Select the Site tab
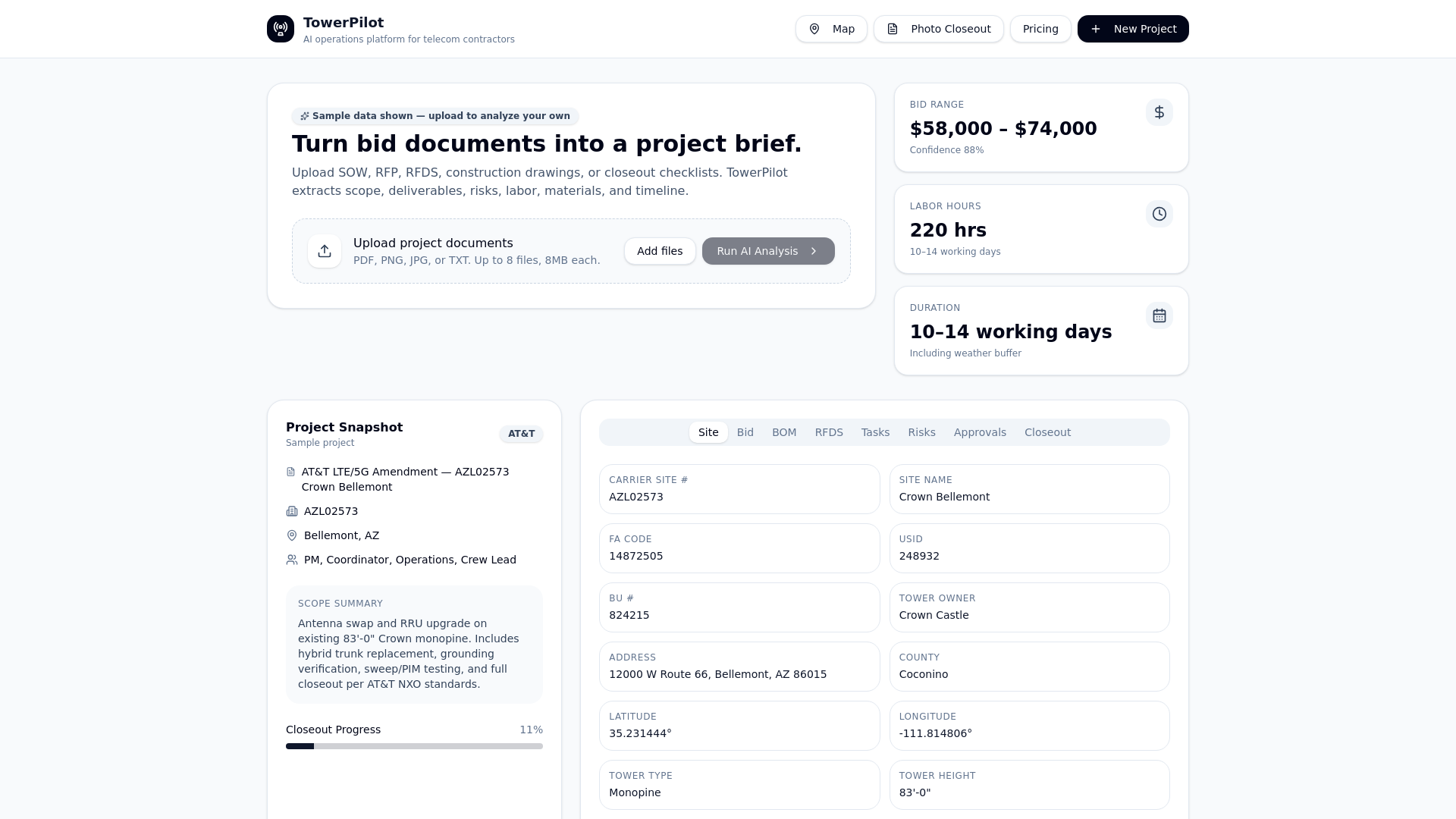1456x819 pixels. [x=708, y=432]
